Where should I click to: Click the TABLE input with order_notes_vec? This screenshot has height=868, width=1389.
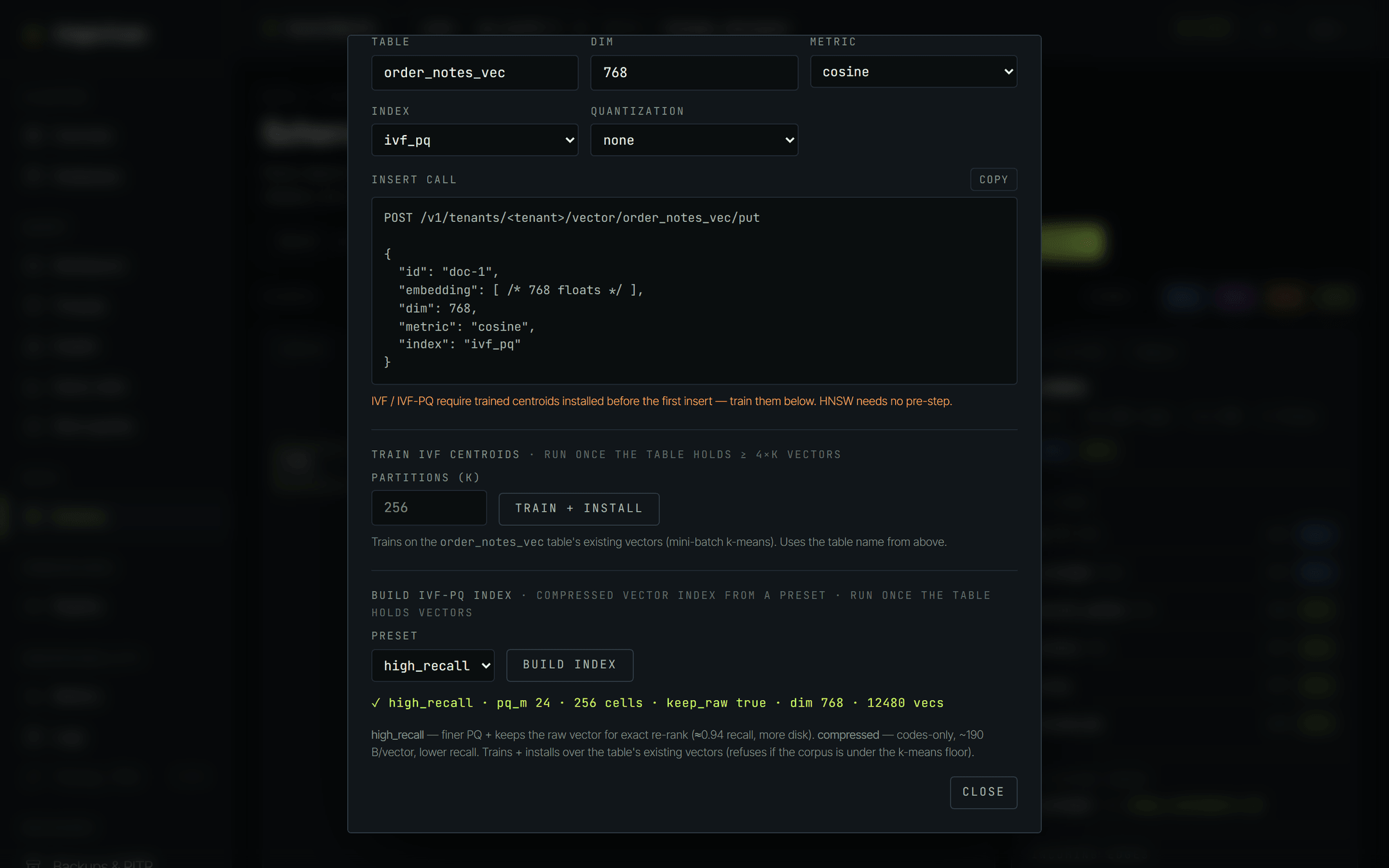pyautogui.click(x=475, y=72)
